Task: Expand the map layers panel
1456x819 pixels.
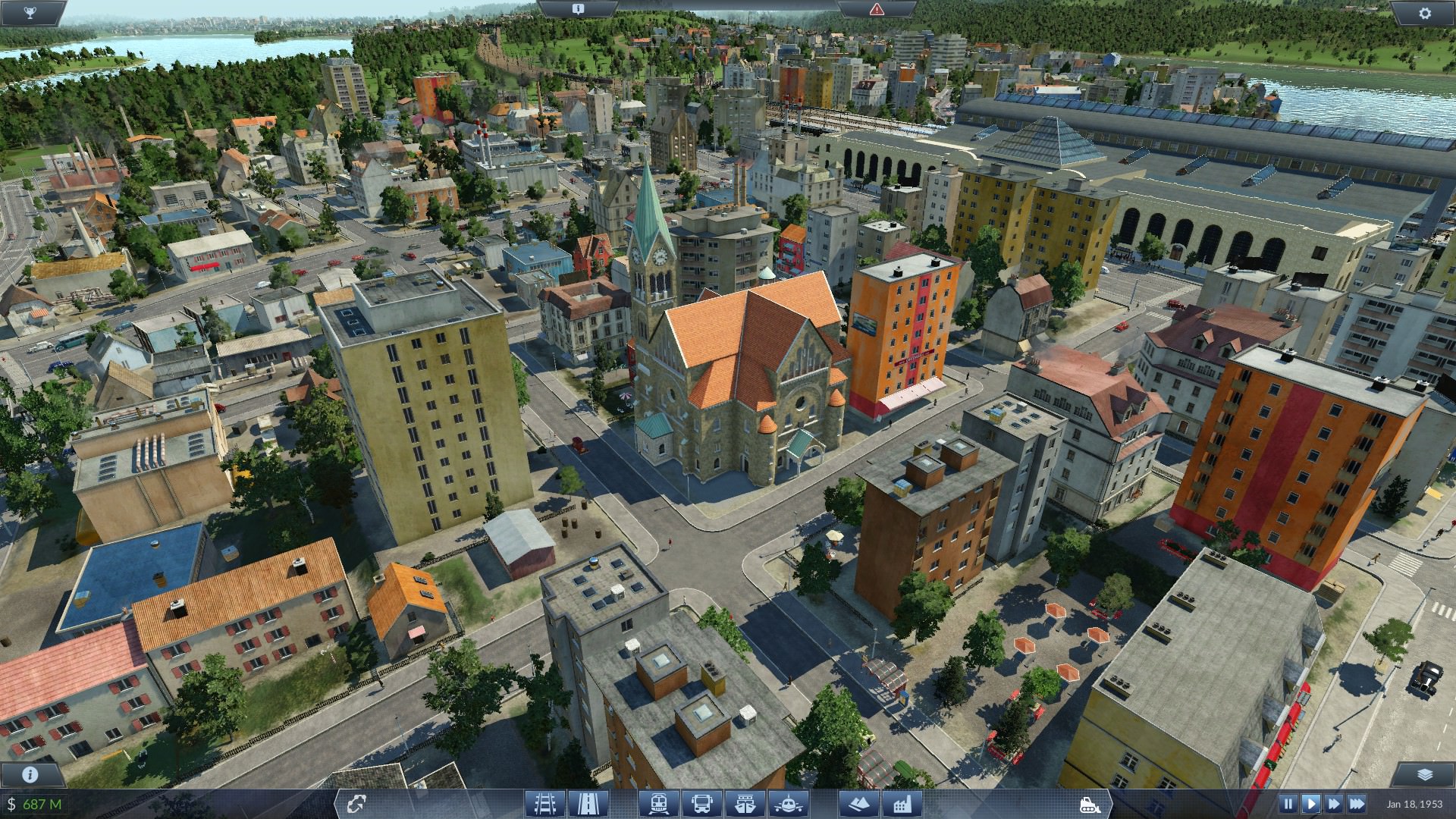Action: (1423, 774)
